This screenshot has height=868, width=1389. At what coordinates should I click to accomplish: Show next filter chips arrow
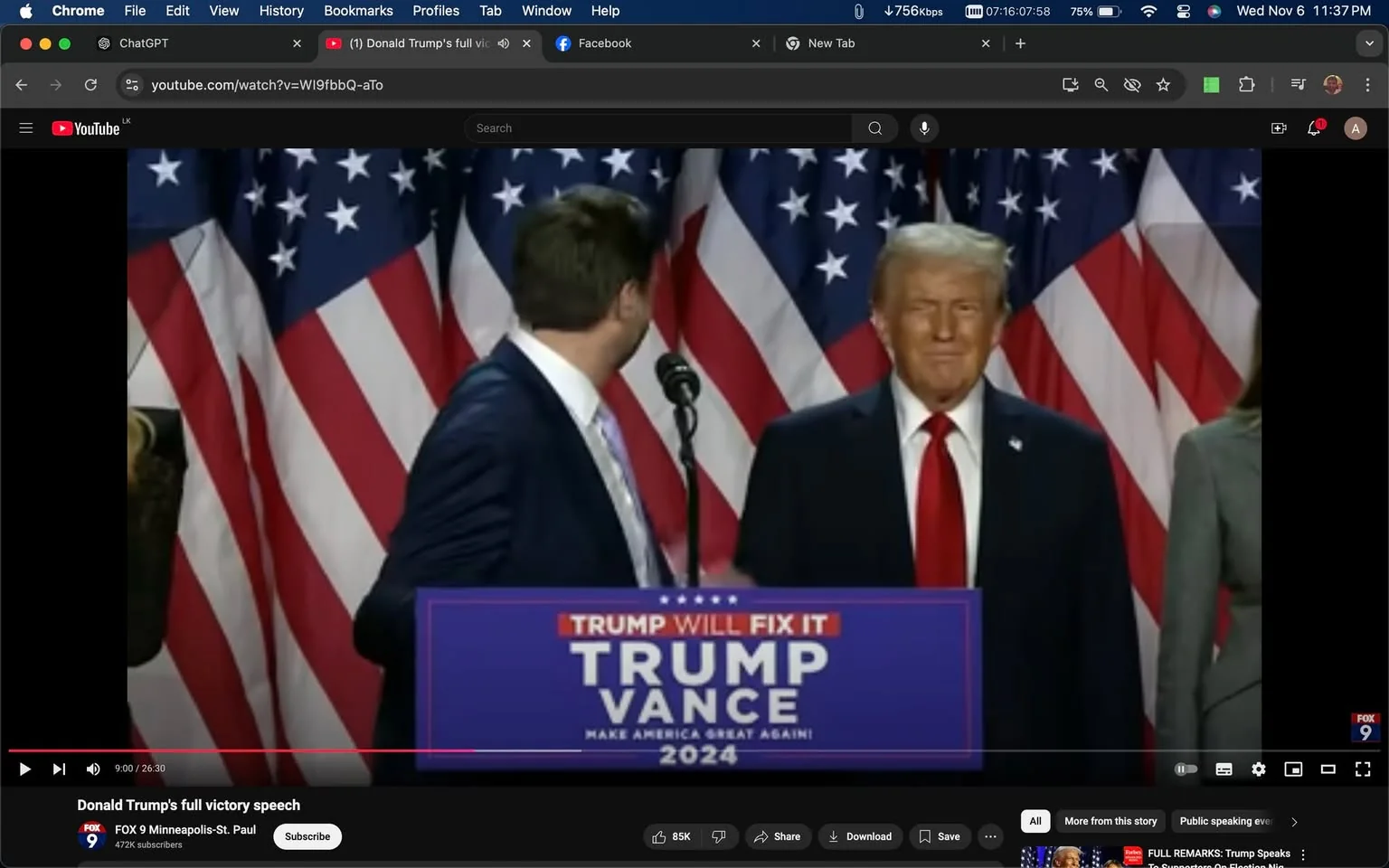tap(1294, 822)
